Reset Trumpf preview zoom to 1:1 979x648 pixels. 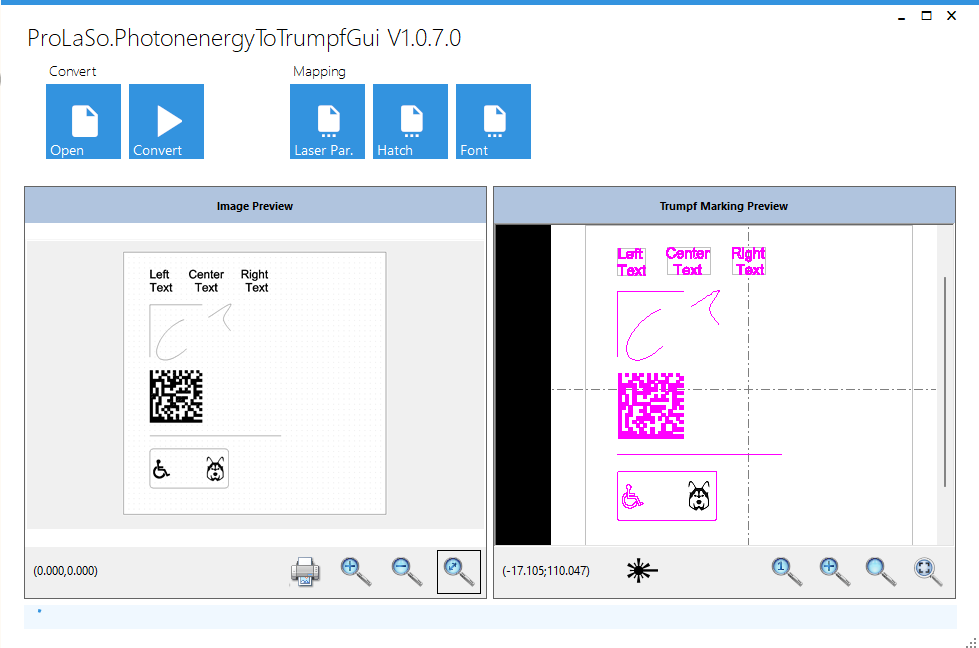click(x=786, y=571)
